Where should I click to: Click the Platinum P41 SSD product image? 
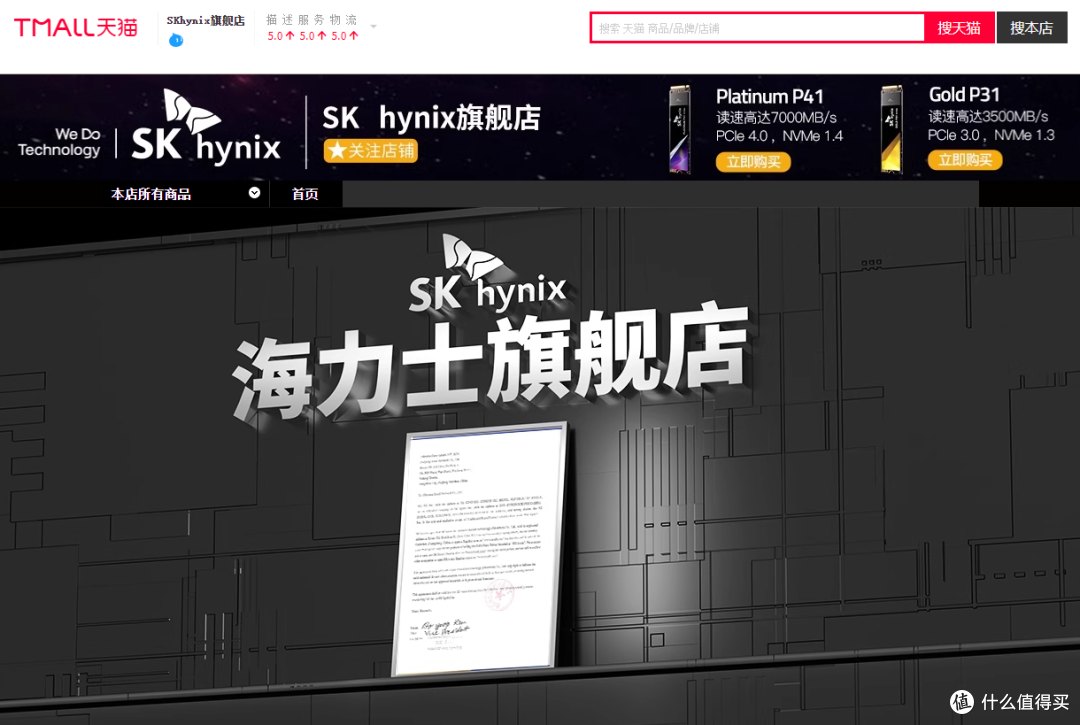click(x=679, y=129)
